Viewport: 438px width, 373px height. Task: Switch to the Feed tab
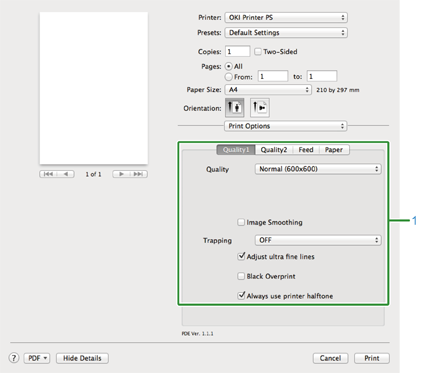[306, 150]
